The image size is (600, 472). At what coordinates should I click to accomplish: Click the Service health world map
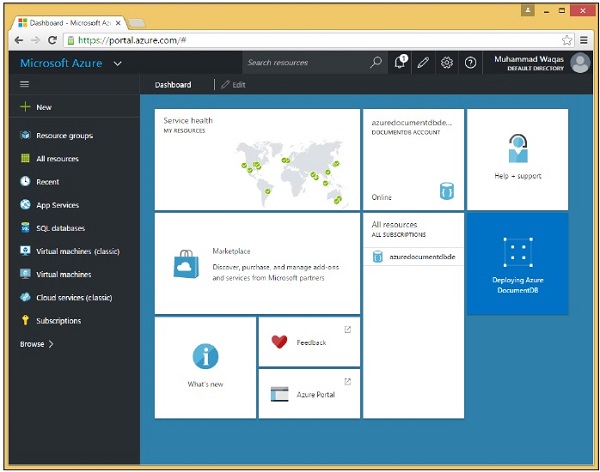point(292,173)
